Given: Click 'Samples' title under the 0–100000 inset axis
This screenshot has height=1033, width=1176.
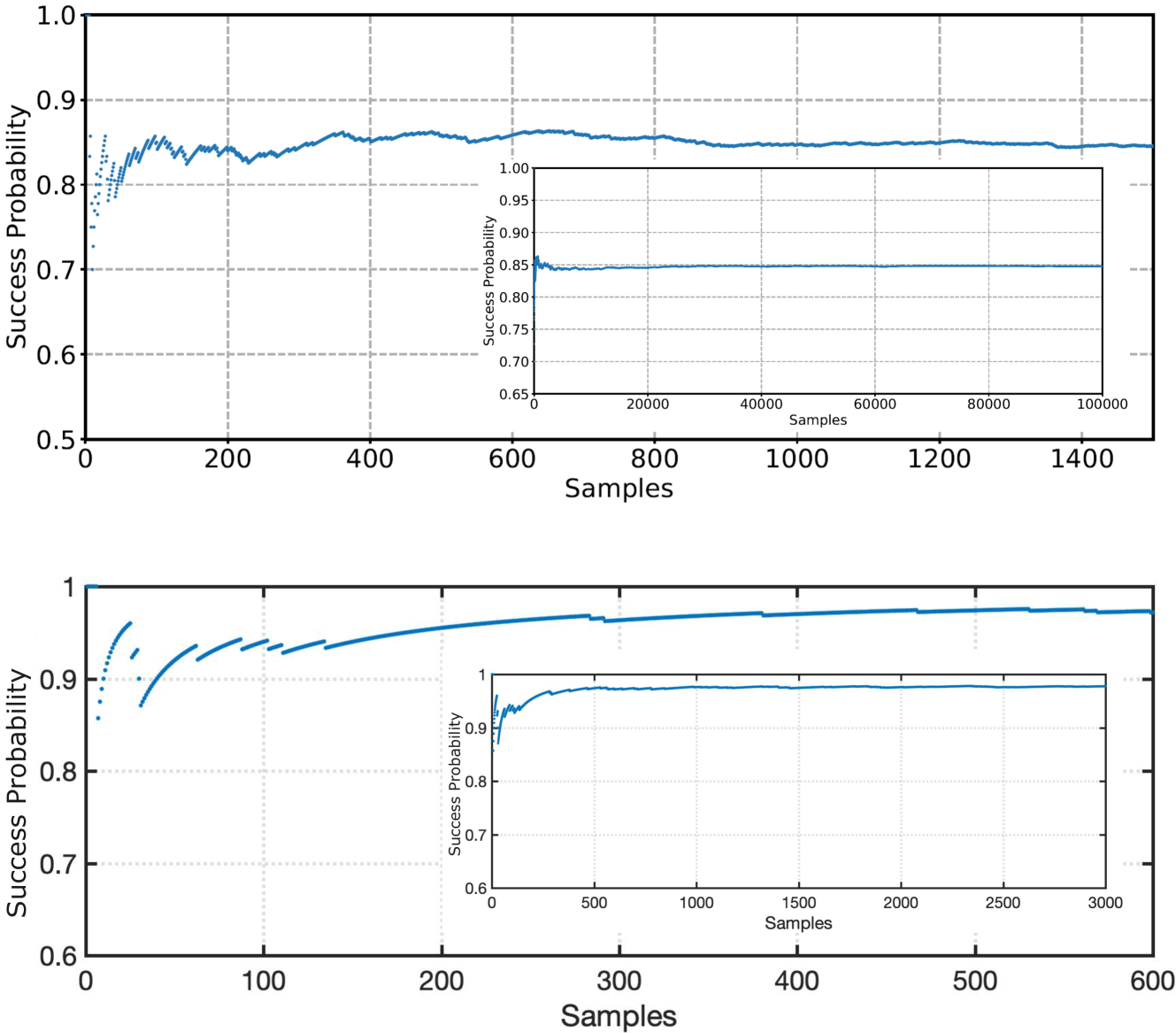Looking at the screenshot, I should [x=818, y=420].
